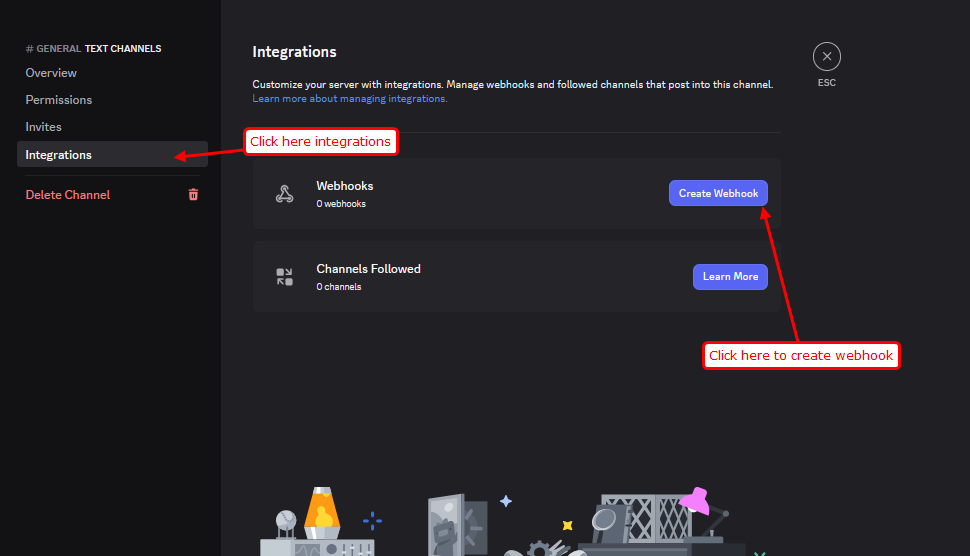Click the Webhooks title text
The image size is (970, 556).
point(345,186)
